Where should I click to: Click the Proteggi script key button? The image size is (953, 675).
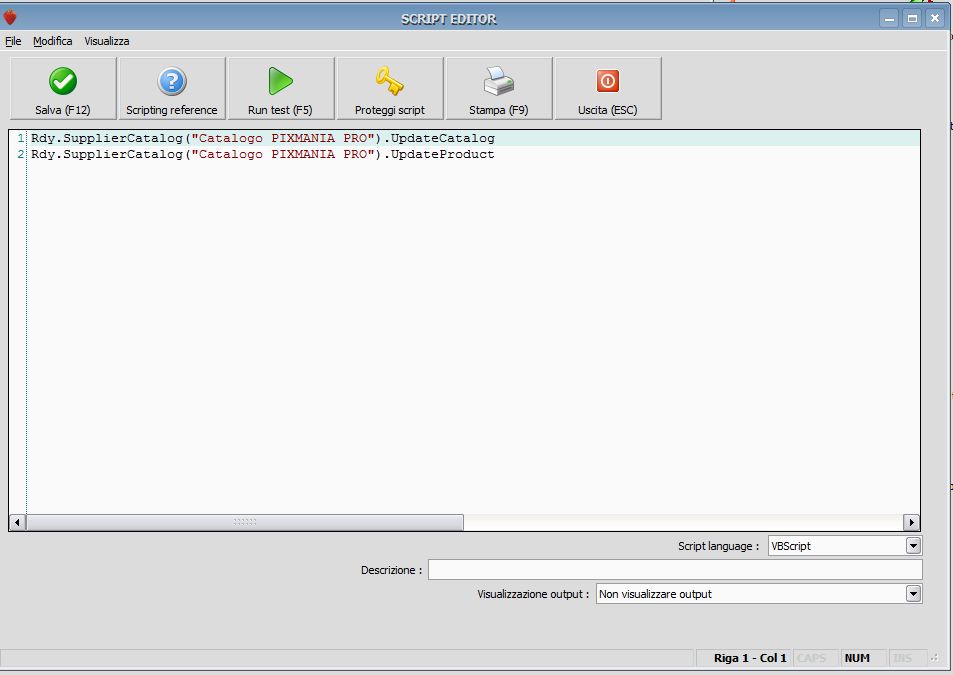[x=390, y=89]
